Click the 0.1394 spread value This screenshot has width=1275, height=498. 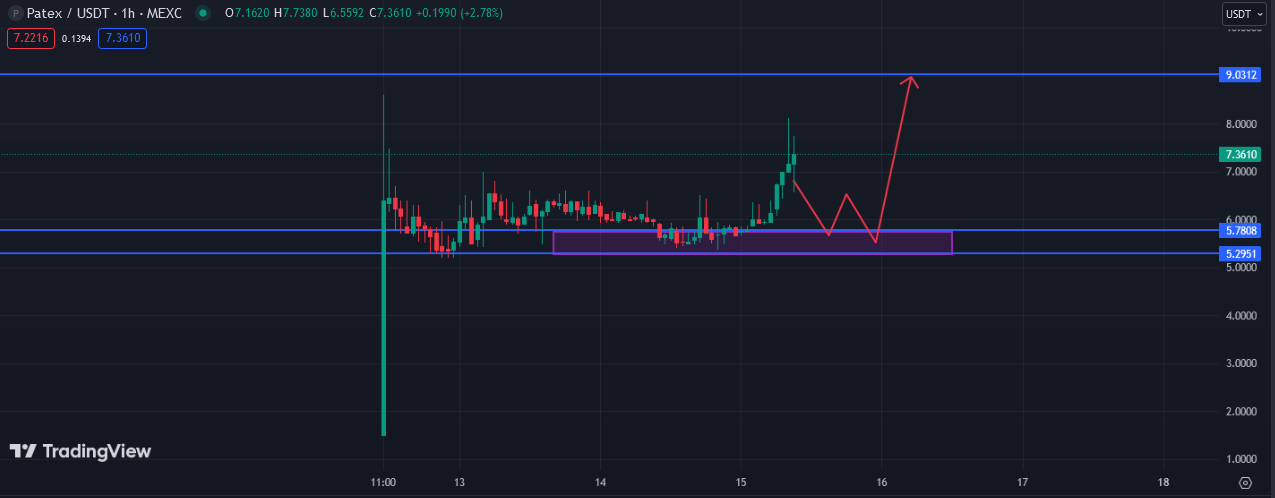click(76, 38)
